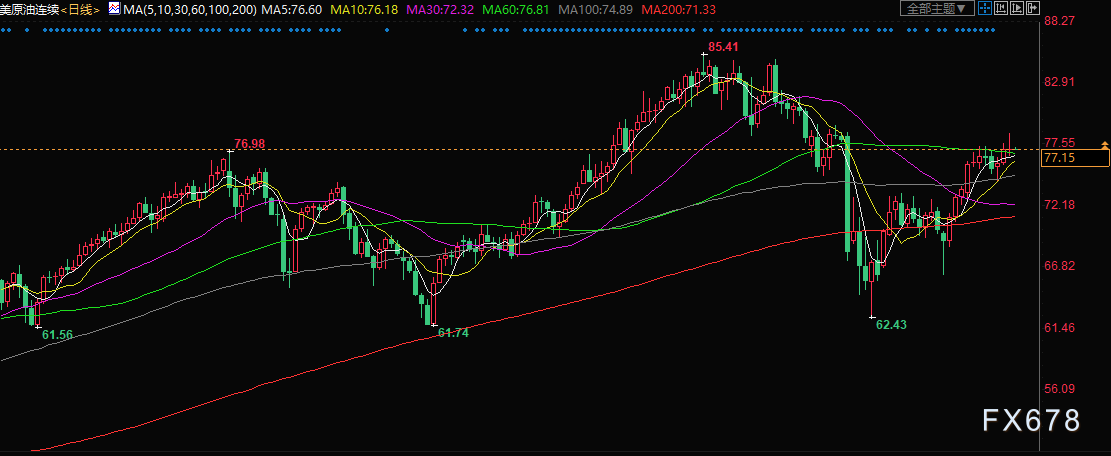Select the MA100:74.89 value
Screen dimensions: 1111x456
click(595, 9)
